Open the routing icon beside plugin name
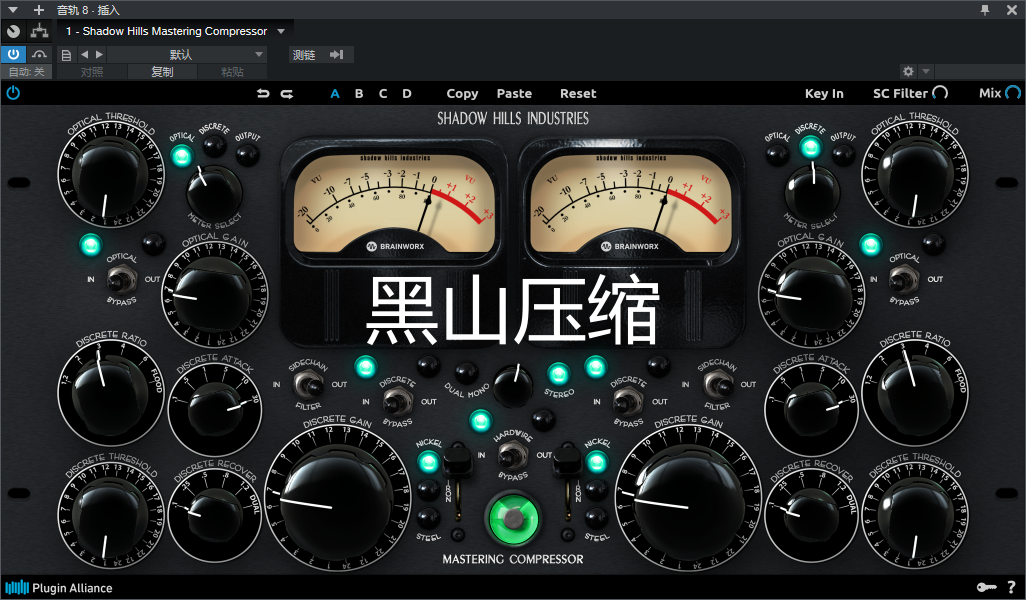The height and width of the screenshot is (600, 1026). point(40,31)
